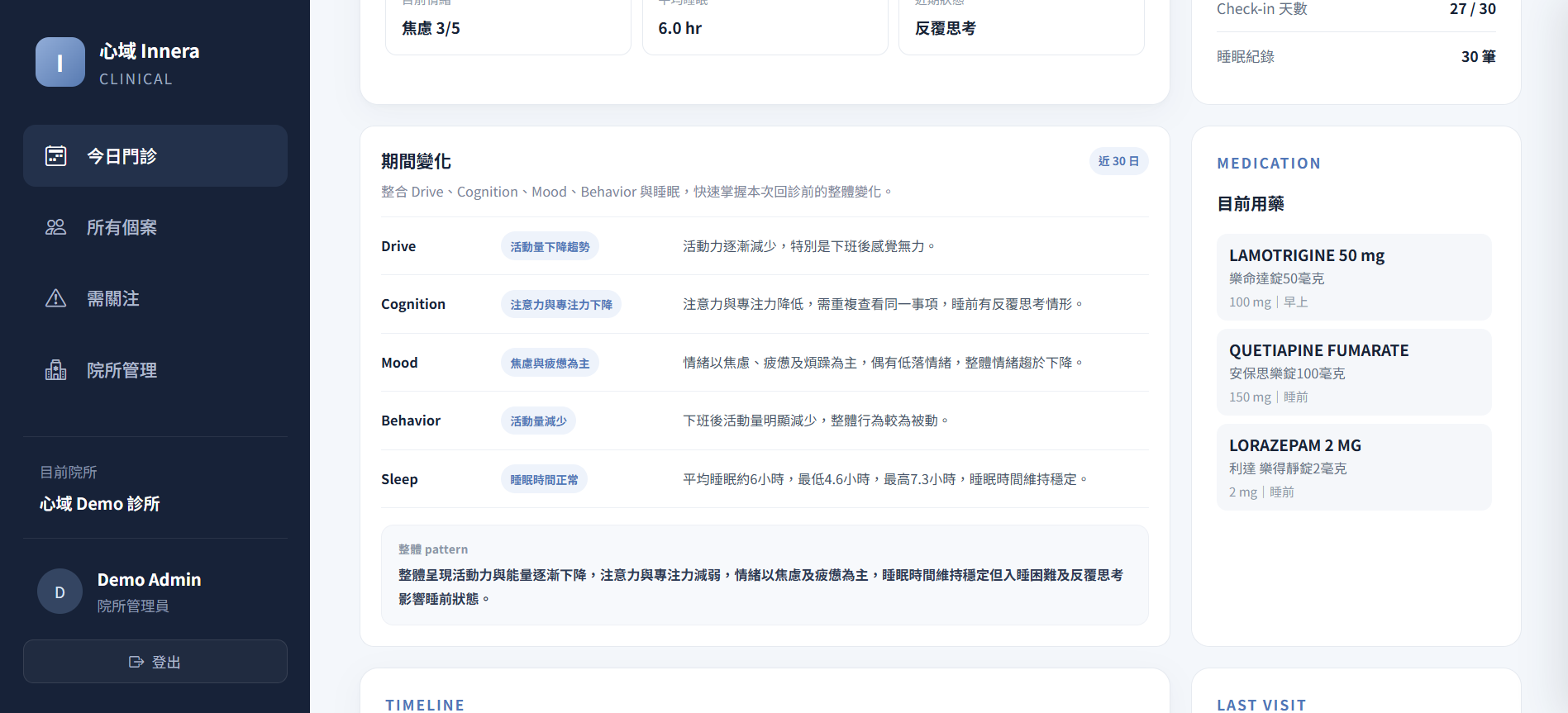
Task: Click the TIMELINE section header
Action: 425,705
